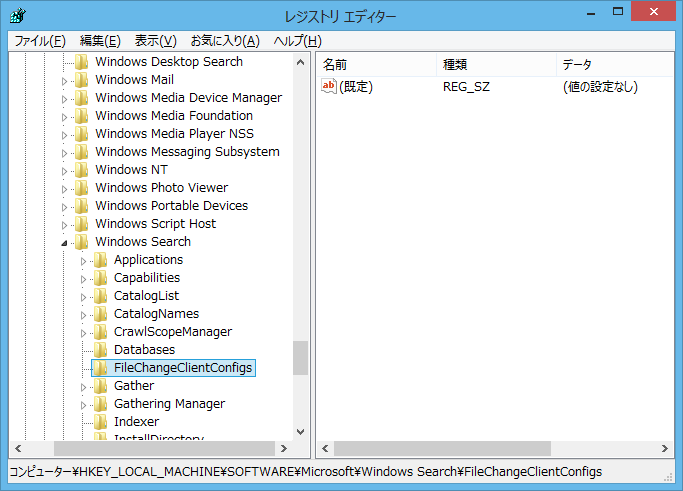Select the FileChangeClientConfigs key label
Viewport: 683px width, 491px height.
click(183, 368)
